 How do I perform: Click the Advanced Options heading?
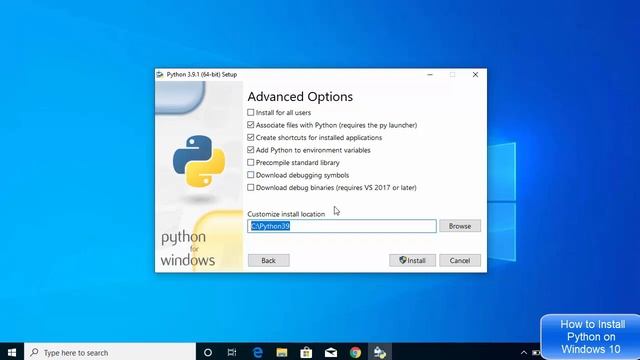[x=300, y=97]
